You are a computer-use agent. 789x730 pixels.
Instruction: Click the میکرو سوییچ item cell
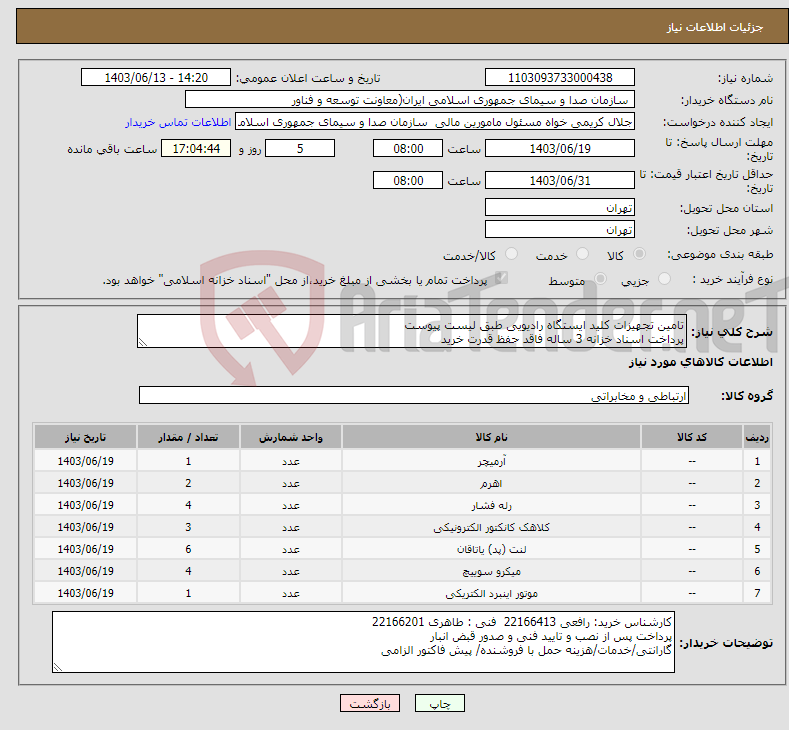coord(491,571)
